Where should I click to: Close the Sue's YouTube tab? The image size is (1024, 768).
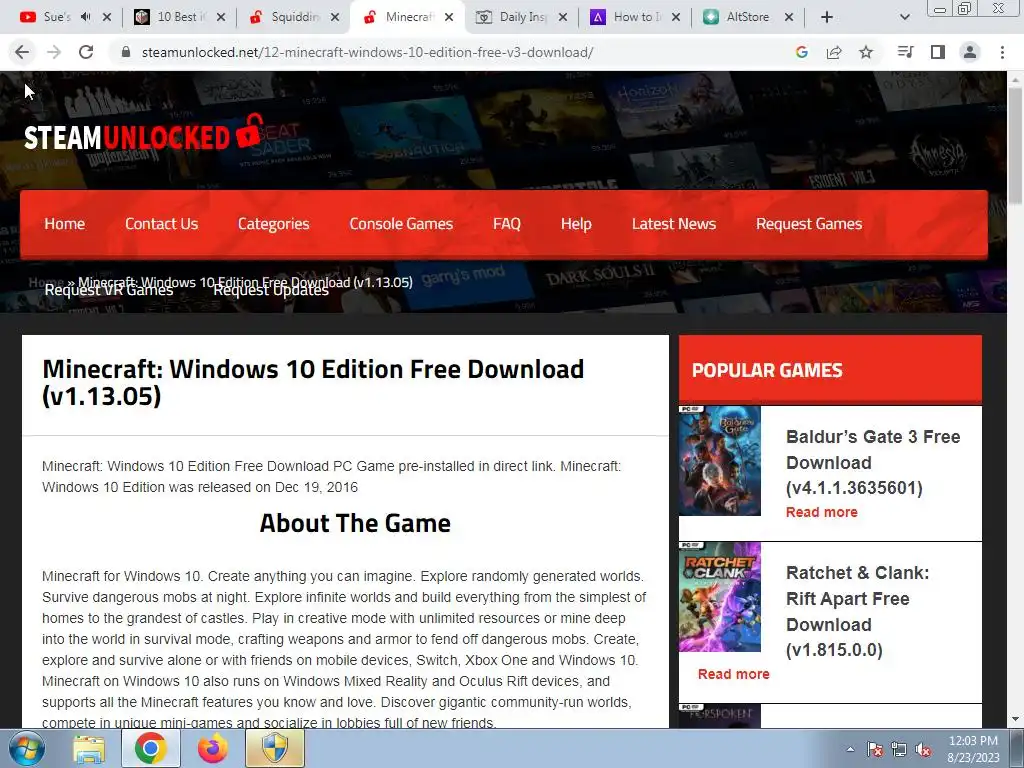point(107,17)
